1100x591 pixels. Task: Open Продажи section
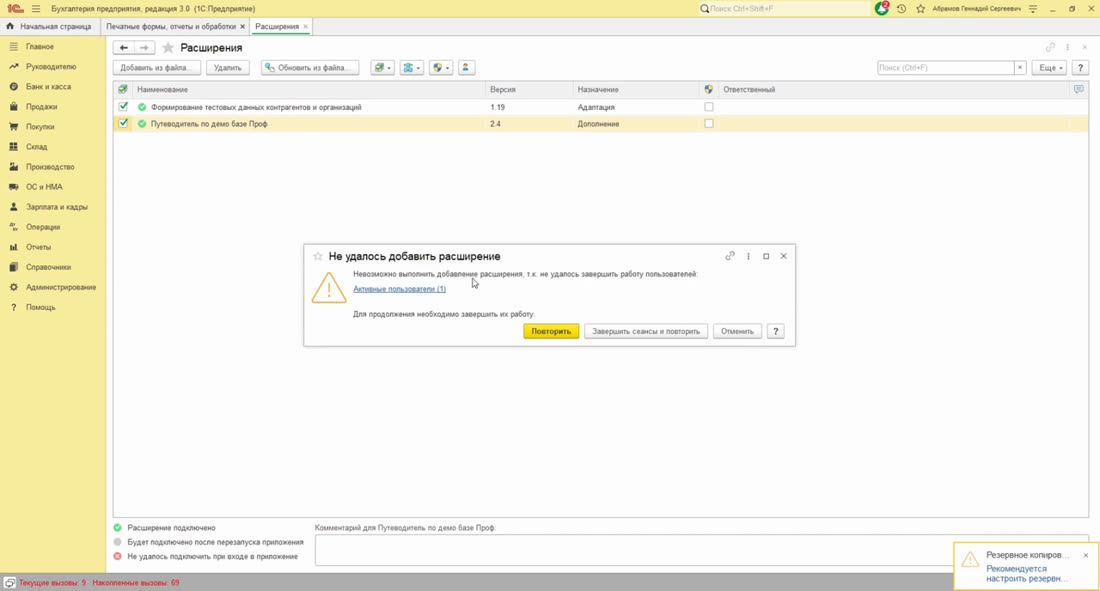pos(41,107)
